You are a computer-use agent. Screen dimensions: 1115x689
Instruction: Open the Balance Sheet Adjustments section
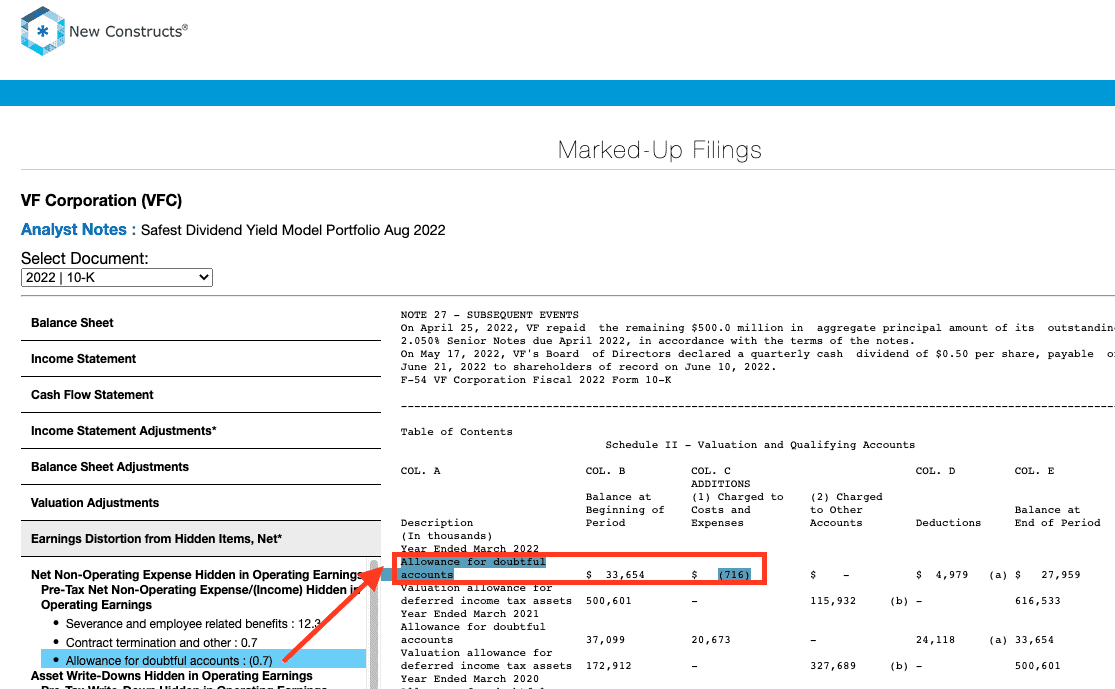click(x=201, y=467)
